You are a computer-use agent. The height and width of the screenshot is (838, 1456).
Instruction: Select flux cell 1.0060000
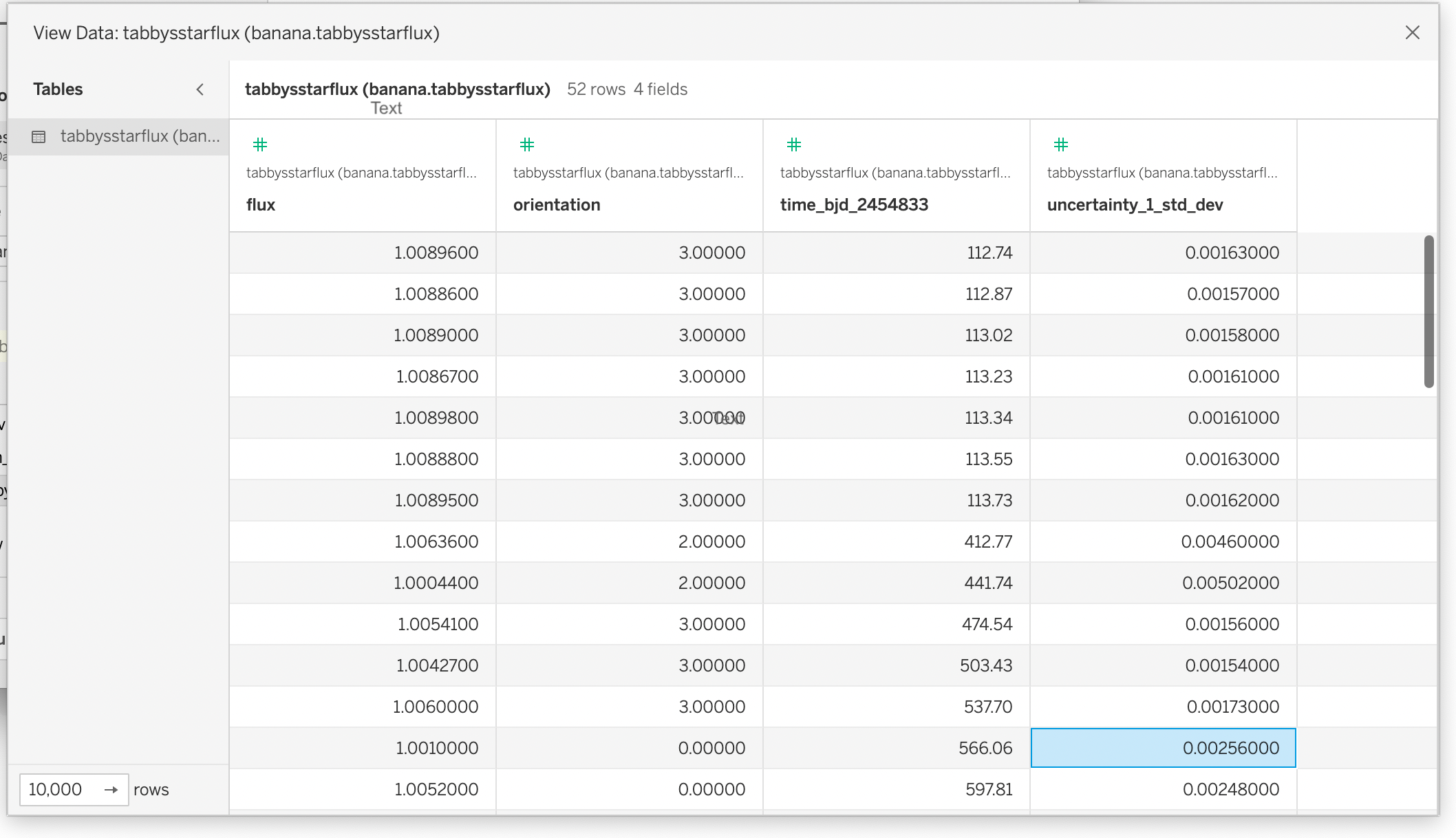click(363, 707)
